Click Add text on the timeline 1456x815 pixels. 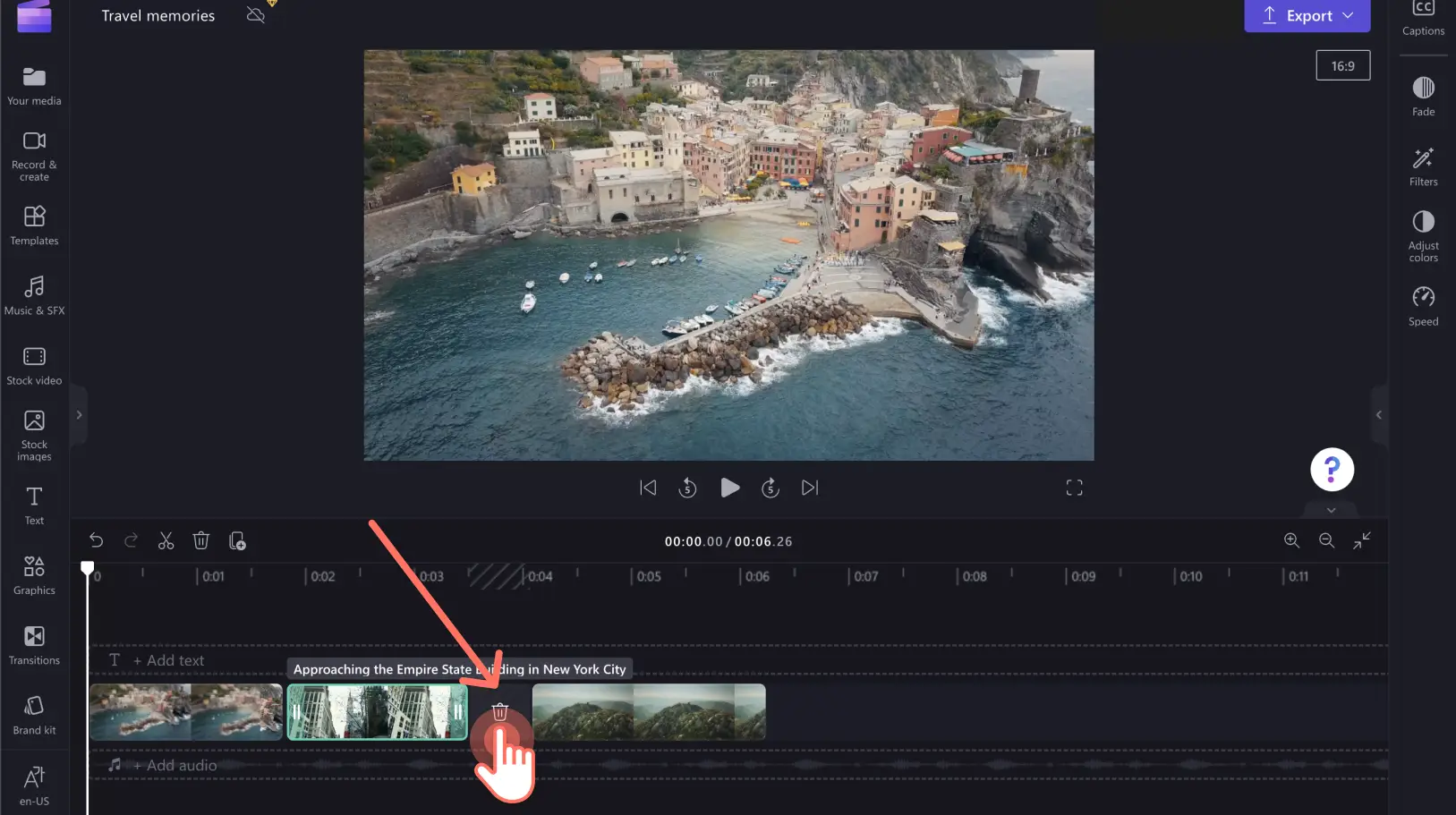(x=168, y=660)
